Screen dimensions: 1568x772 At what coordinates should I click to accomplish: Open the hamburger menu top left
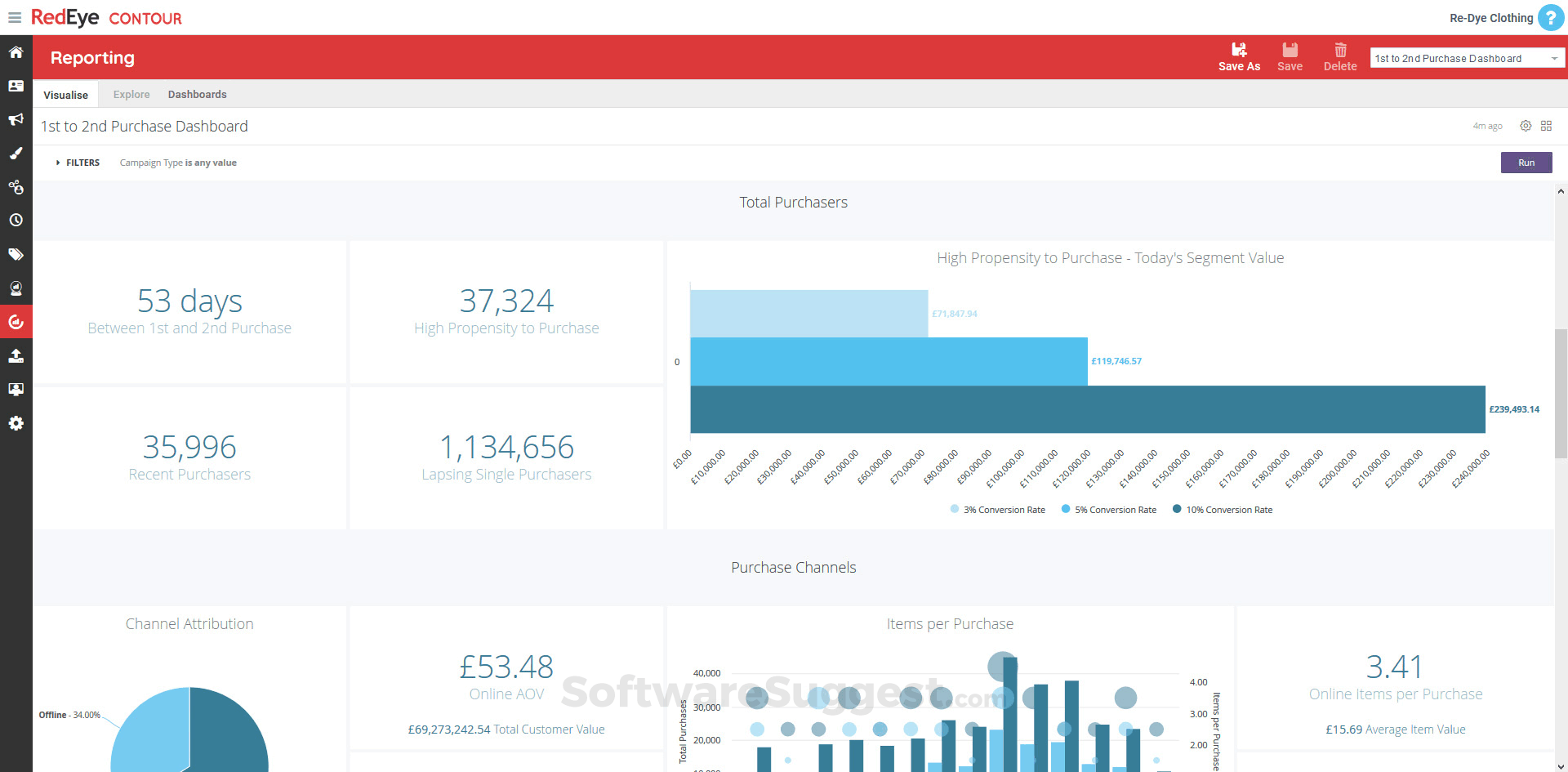[x=14, y=17]
